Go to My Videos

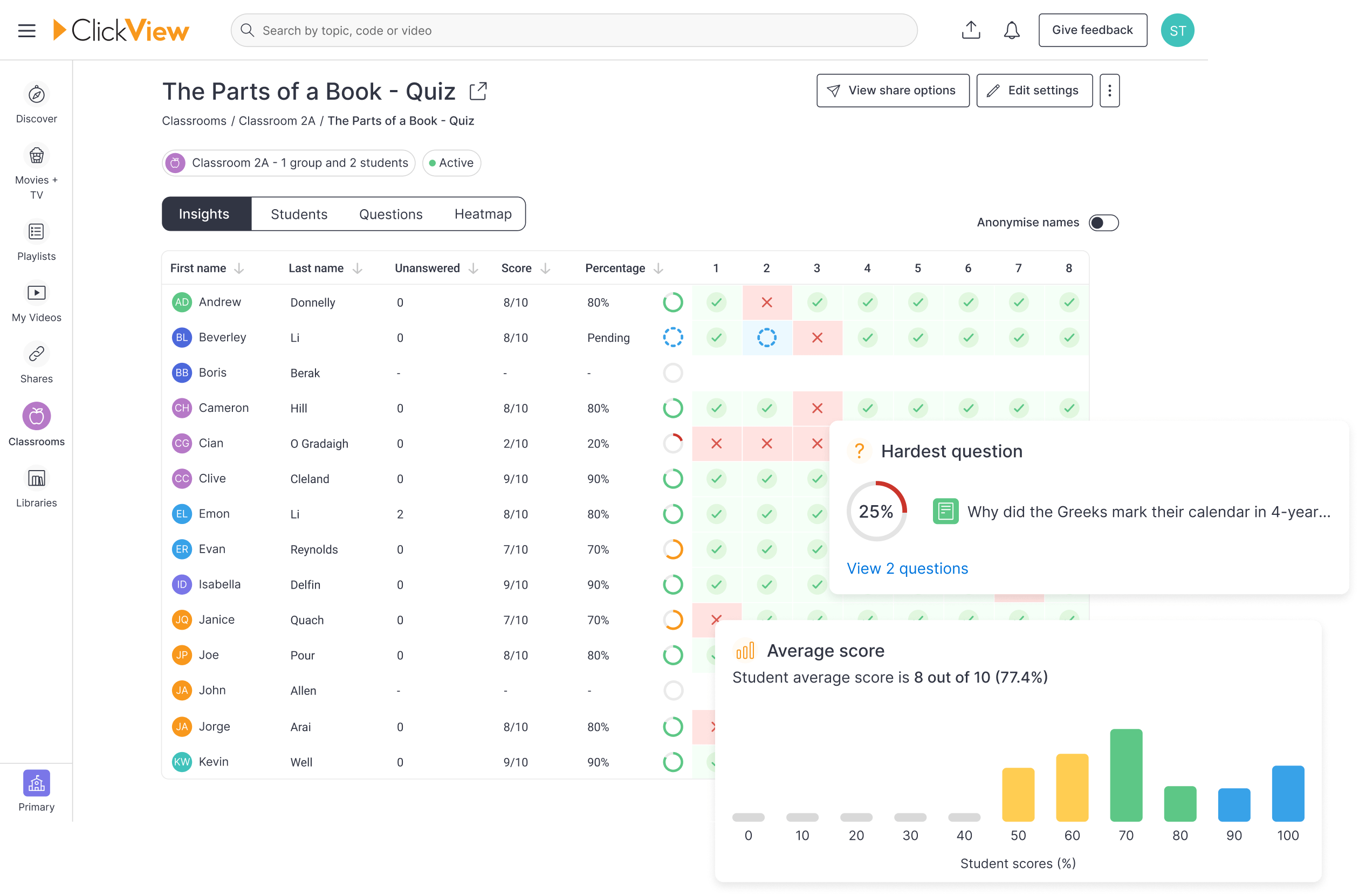click(36, 293)
